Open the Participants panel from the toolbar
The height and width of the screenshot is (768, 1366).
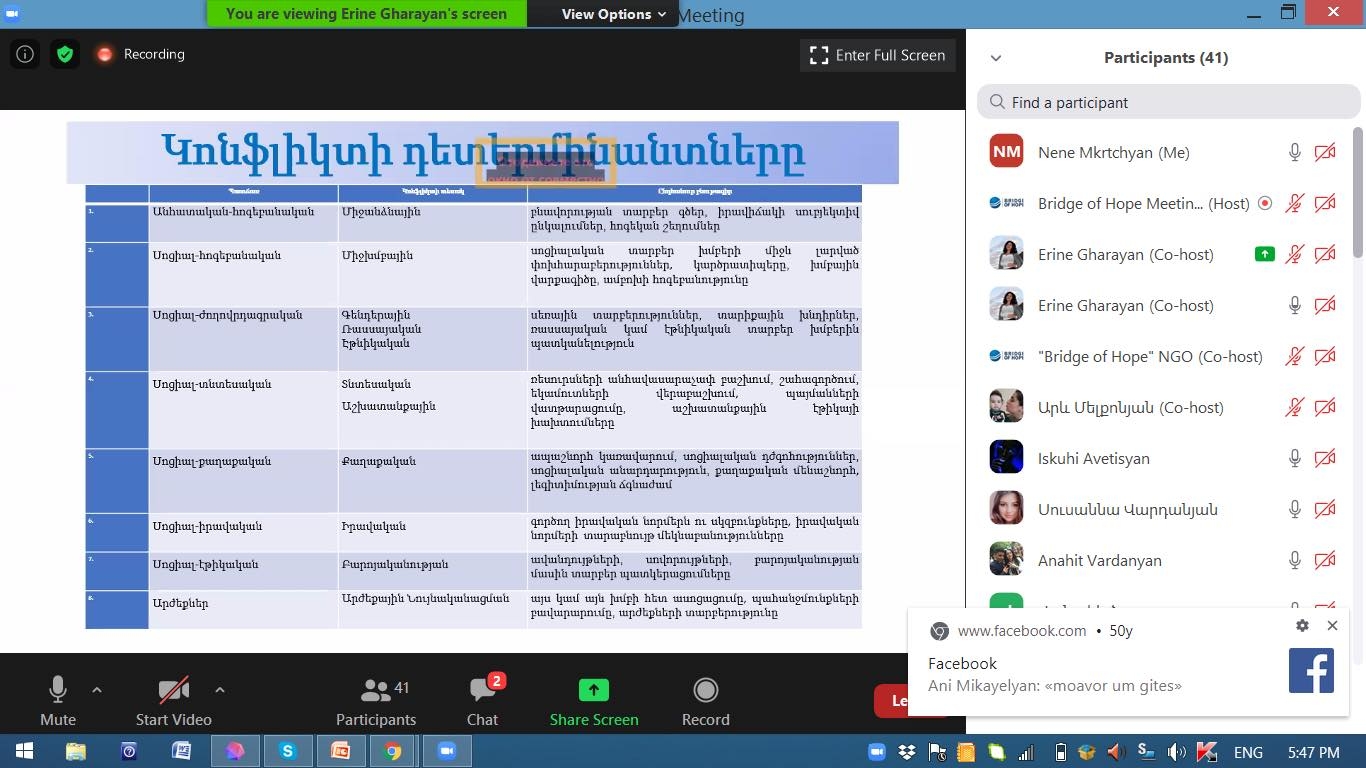(376, 702)
